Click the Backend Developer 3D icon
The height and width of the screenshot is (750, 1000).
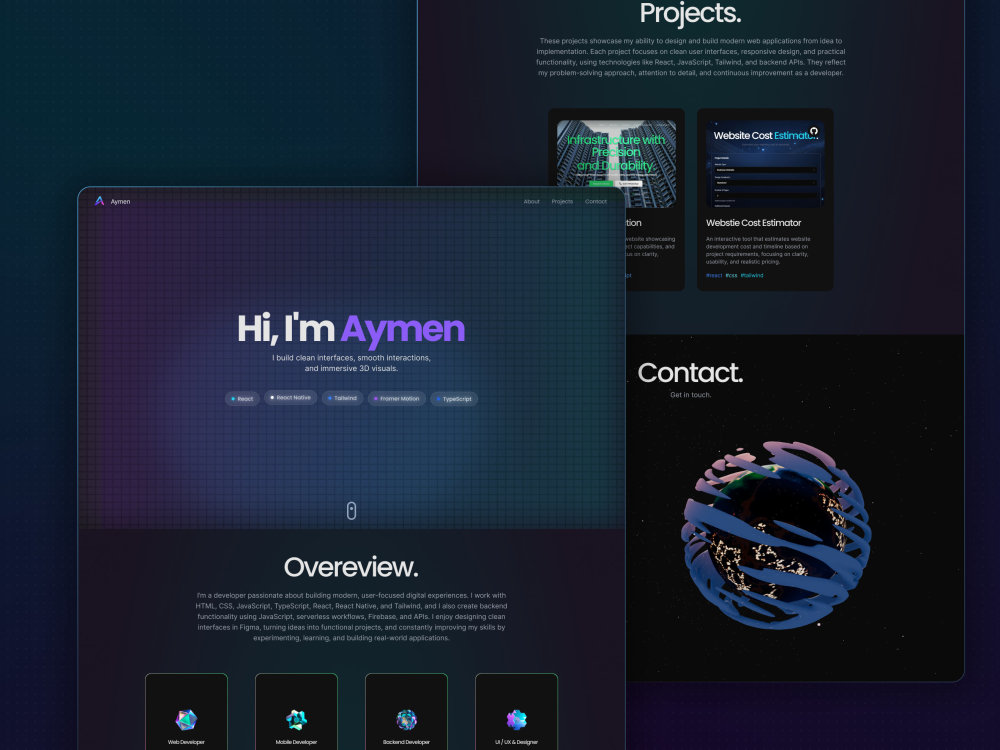406,720
